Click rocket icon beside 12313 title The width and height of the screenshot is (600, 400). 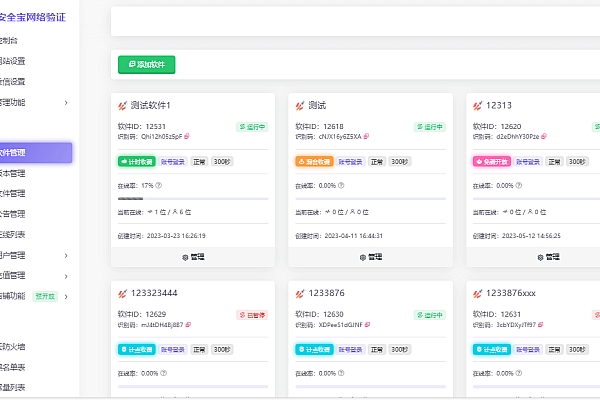[478, 106]
